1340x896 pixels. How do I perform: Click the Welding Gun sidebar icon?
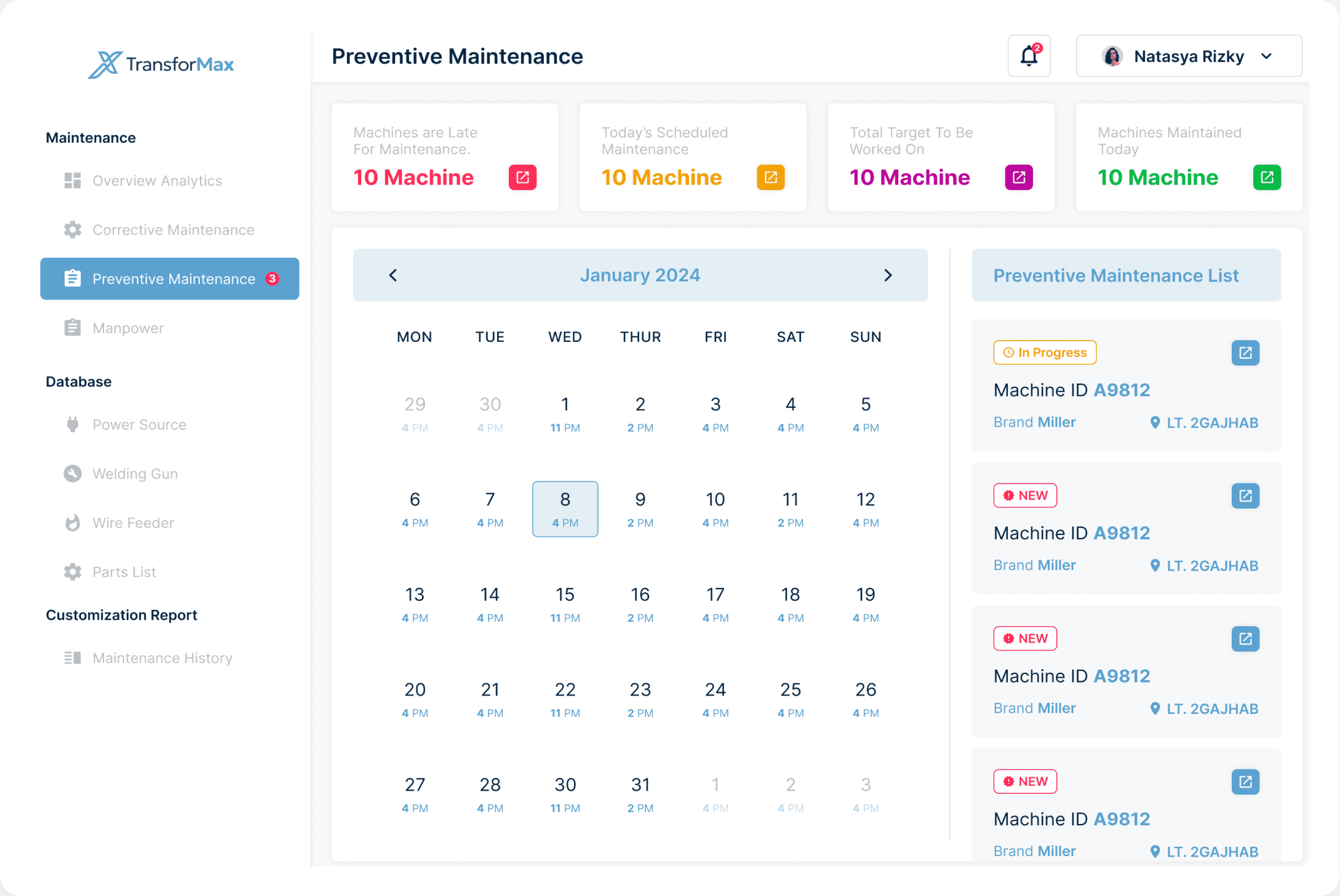pos(73,474)
